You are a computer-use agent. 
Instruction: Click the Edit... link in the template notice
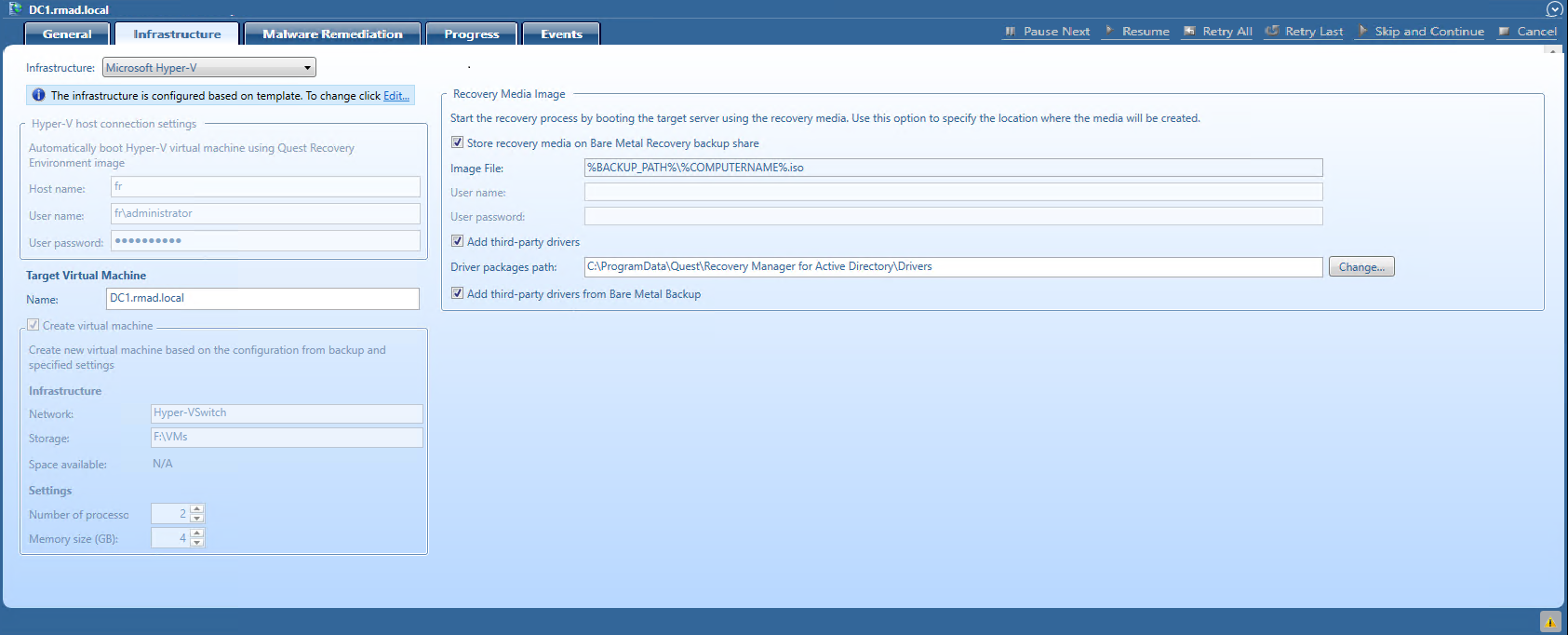pyautogui.click(x=396, y=96)
